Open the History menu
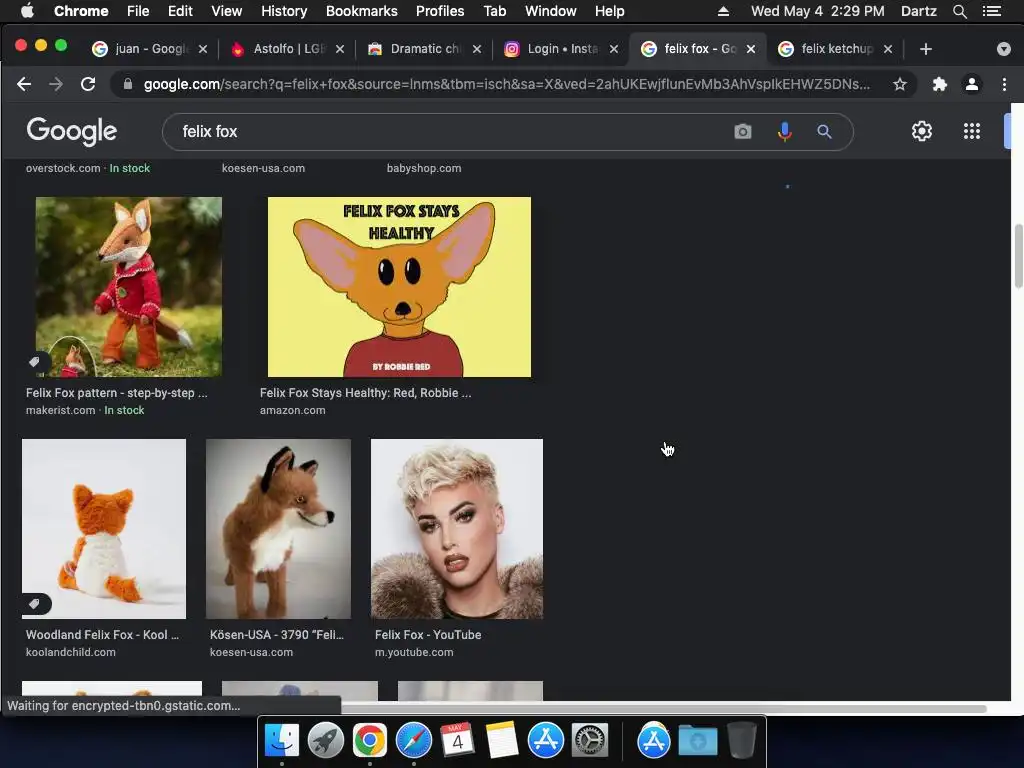Image resolution: width=1024 pixels, height=768 pixels. (x=284, y=11)
